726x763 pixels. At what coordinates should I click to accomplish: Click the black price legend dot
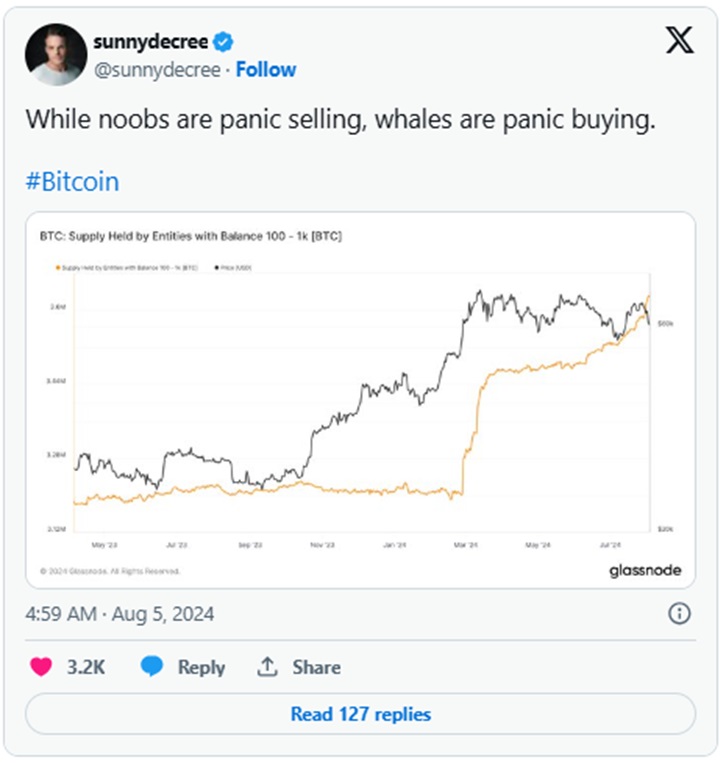click(x=217, y=268)
